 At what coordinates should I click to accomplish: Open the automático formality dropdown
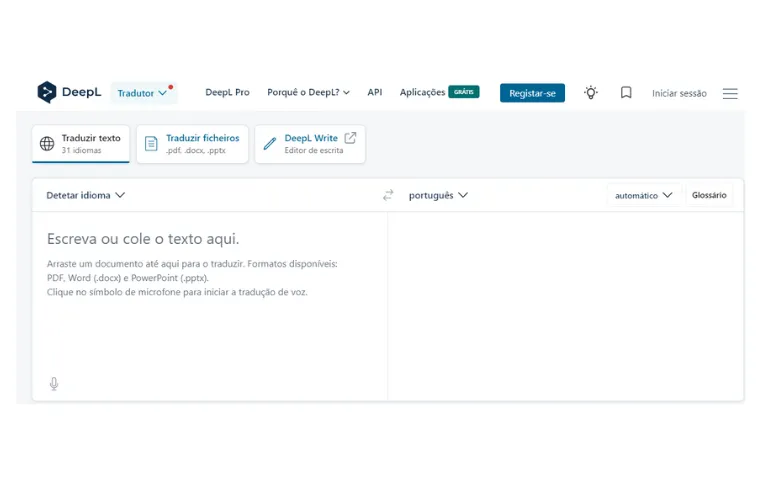644,195
